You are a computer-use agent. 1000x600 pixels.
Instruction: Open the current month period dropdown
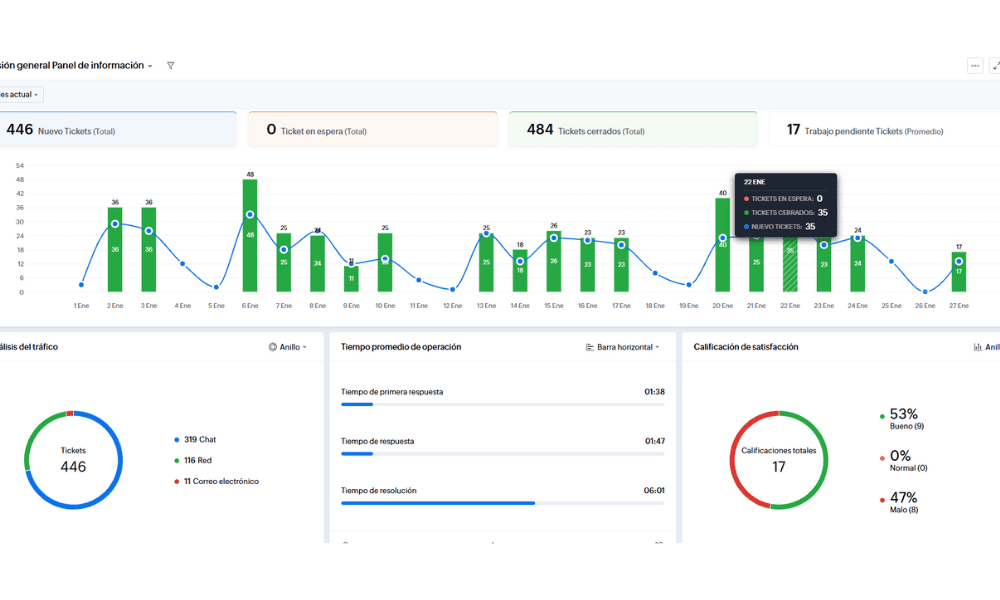[x=20, y=95]
